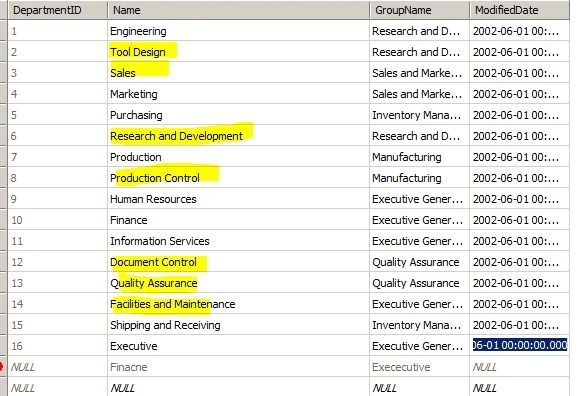
Task: Click the Name column header
Action: [x=238, y=10]
